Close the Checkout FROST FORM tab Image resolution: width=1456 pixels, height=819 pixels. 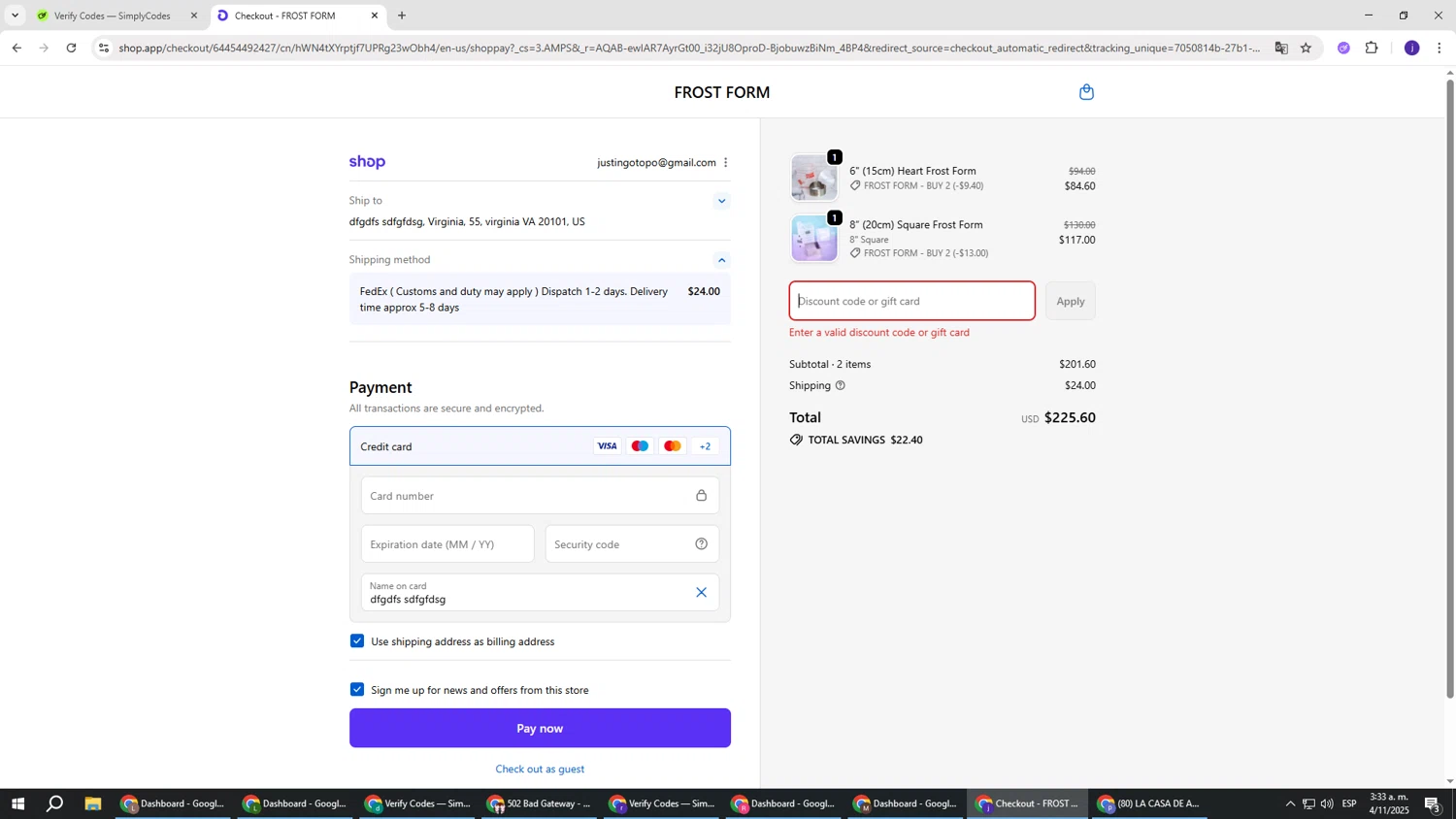(375, 16)
